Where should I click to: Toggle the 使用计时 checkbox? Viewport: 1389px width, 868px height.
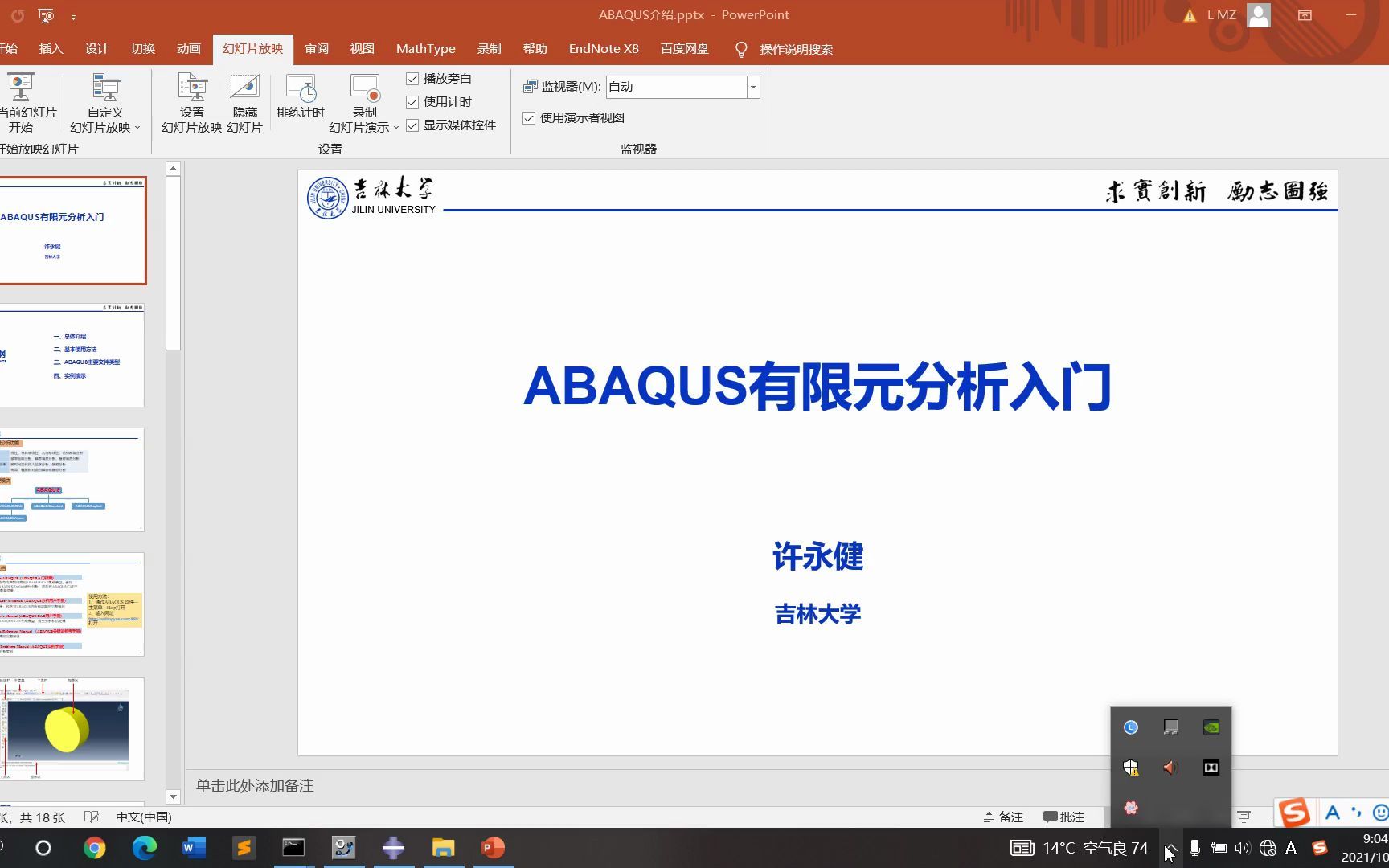pos(412,102)
